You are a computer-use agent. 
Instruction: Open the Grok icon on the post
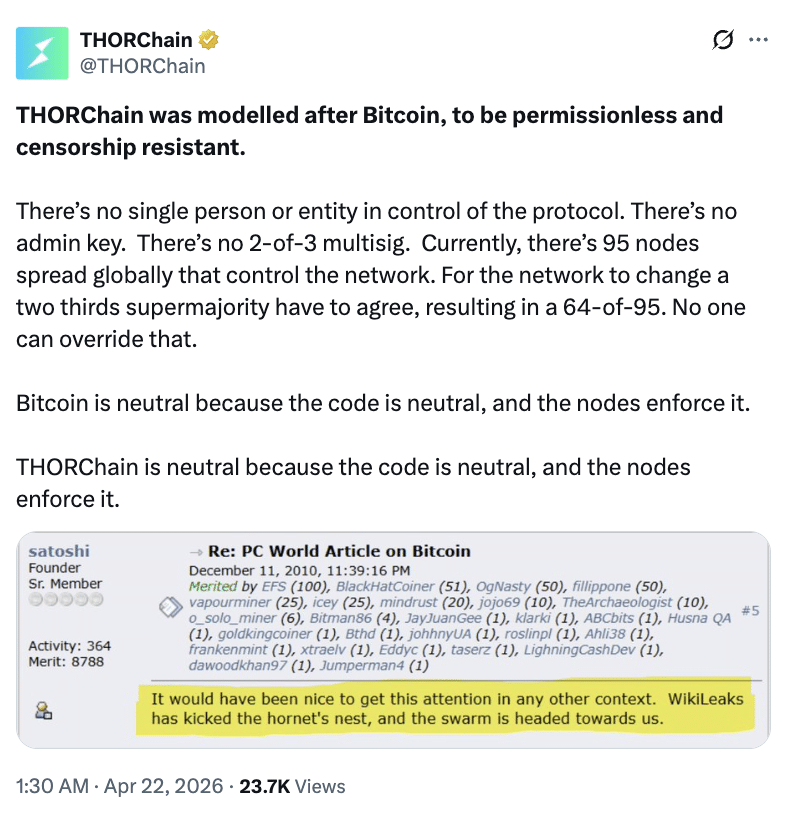coord(720,40)
